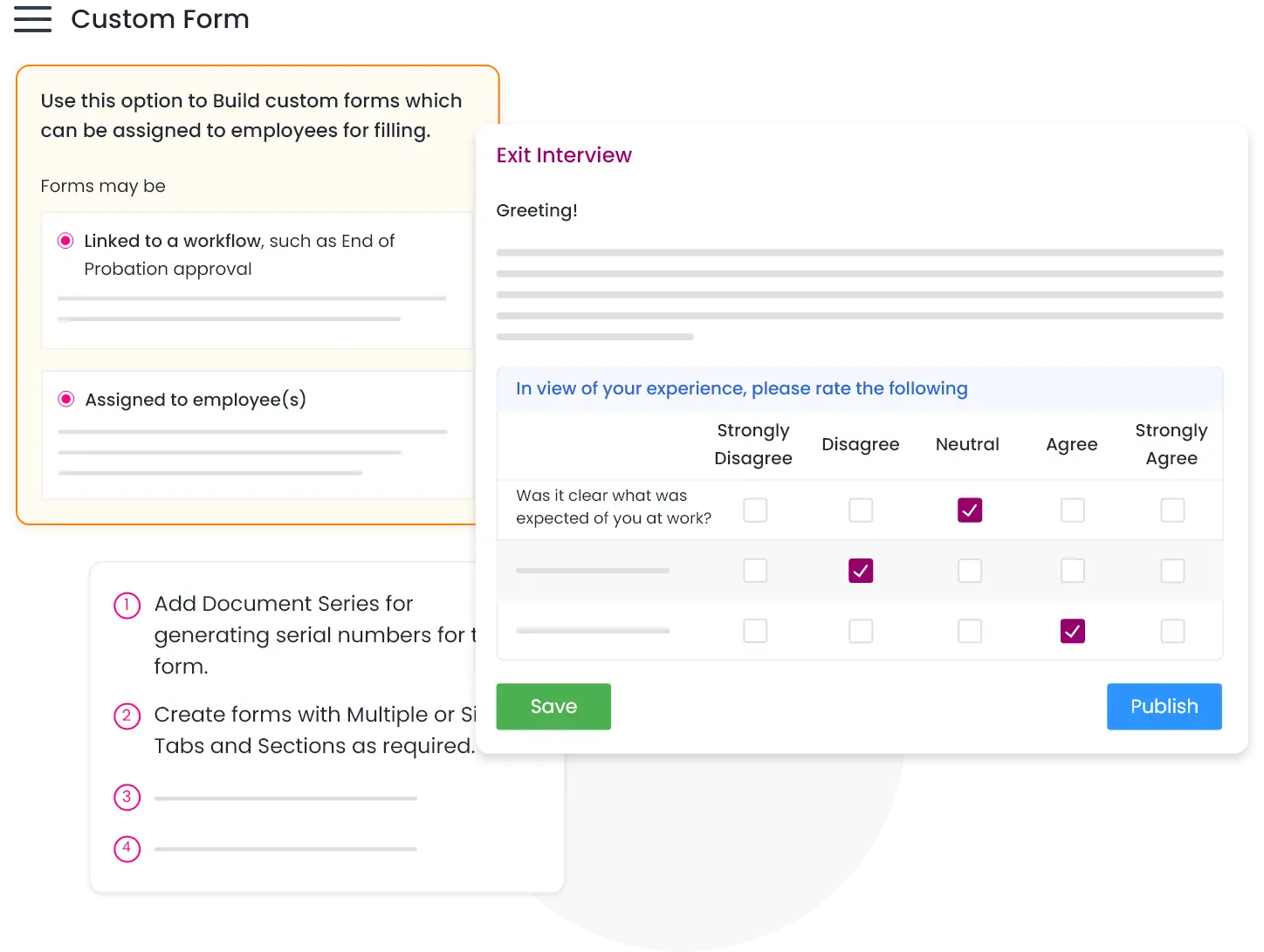Click the 'please rate the following' section header

(741, 388)
